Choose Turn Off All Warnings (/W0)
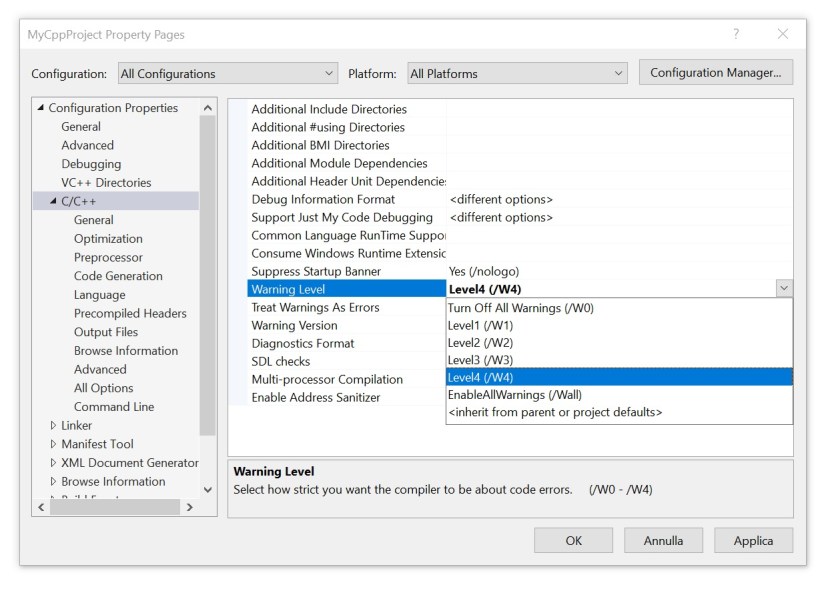This screenshot has width=840, height=589. click(x=619, y=308)
